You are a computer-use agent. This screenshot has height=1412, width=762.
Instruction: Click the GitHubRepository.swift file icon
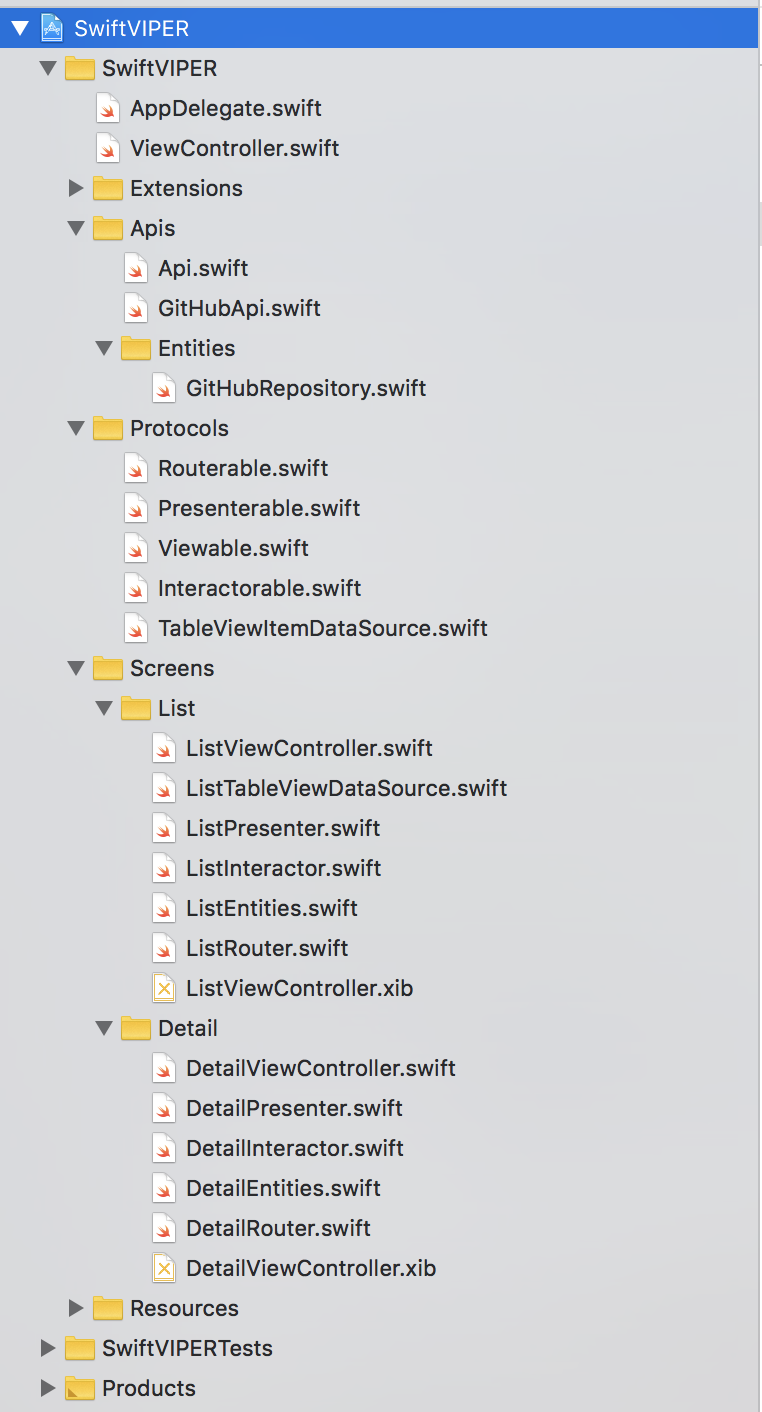tap(164, 388)
